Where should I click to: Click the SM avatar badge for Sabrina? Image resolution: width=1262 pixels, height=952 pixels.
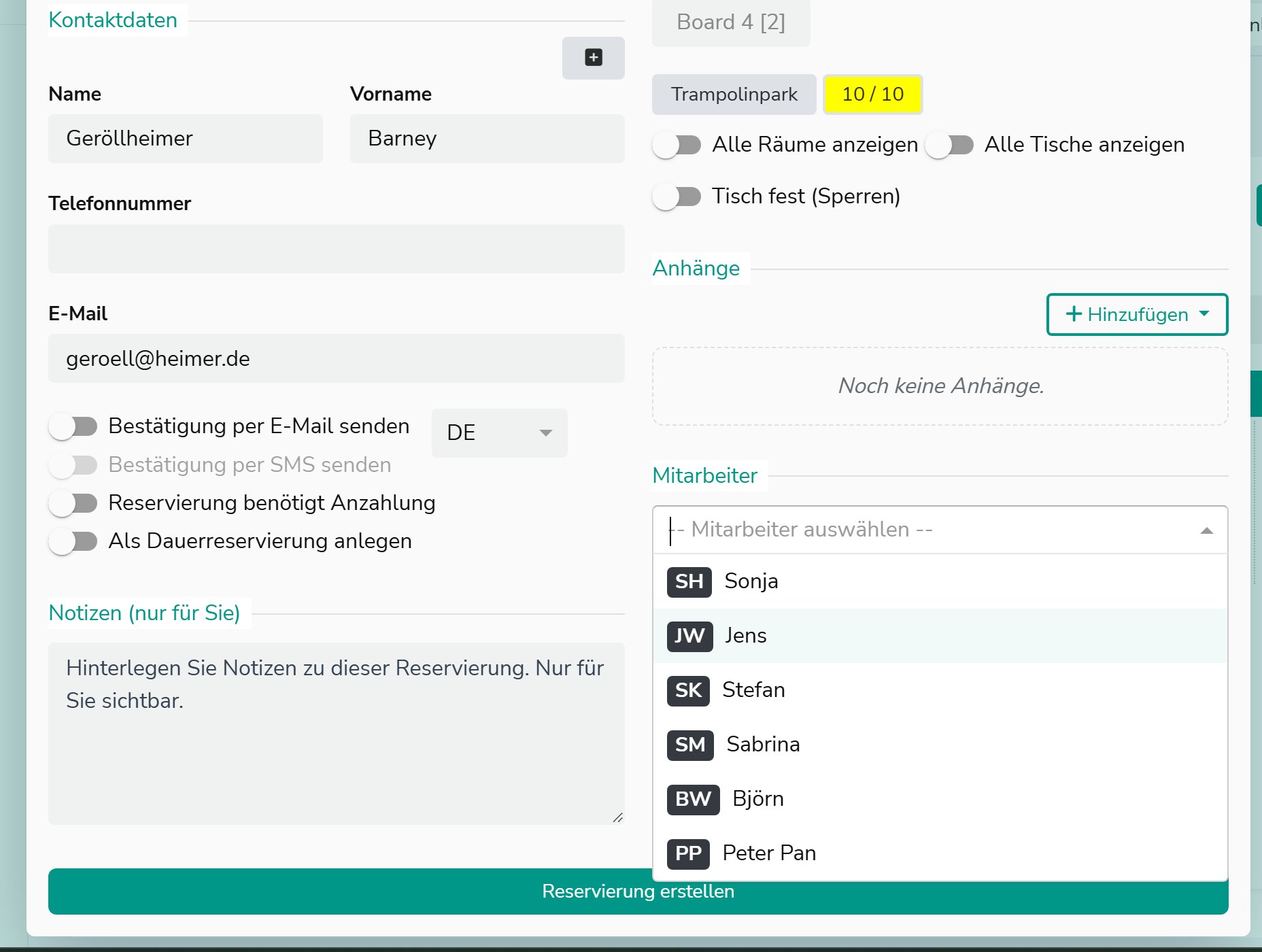690,745
